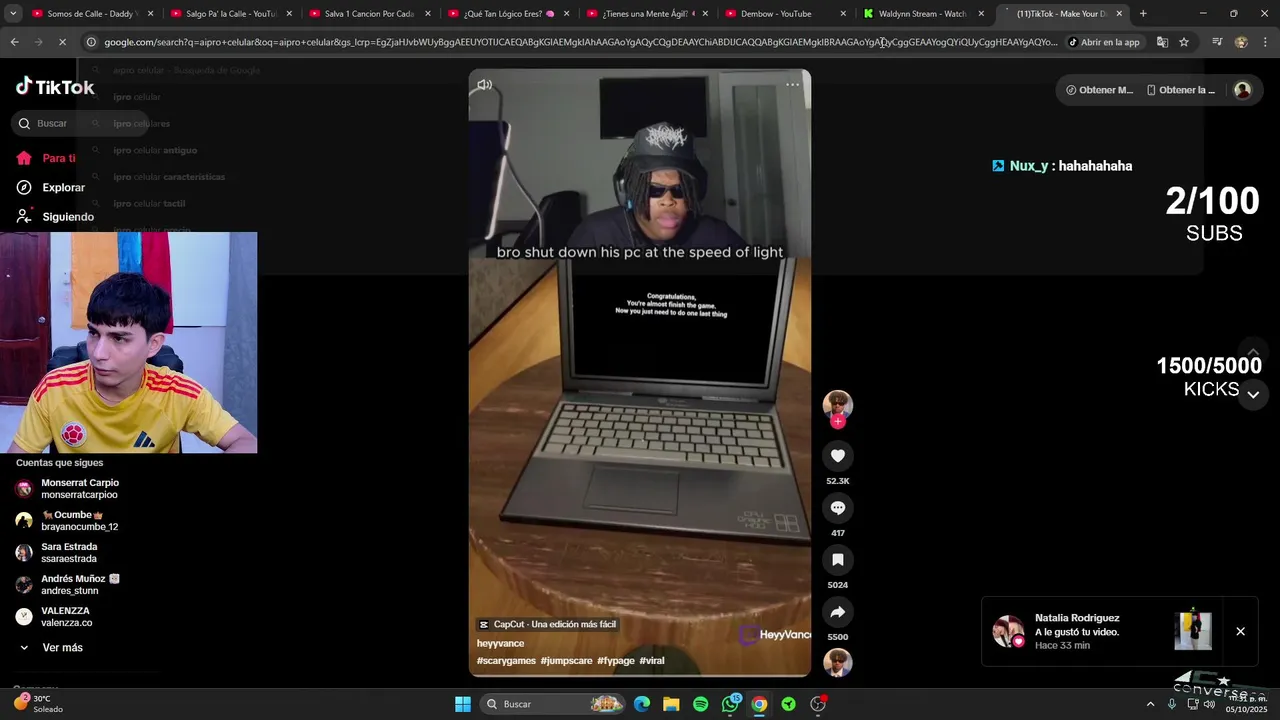Open the tab search dropdown arrow
This screenshot has height=720, width=1280.
[x=12, y=14]
